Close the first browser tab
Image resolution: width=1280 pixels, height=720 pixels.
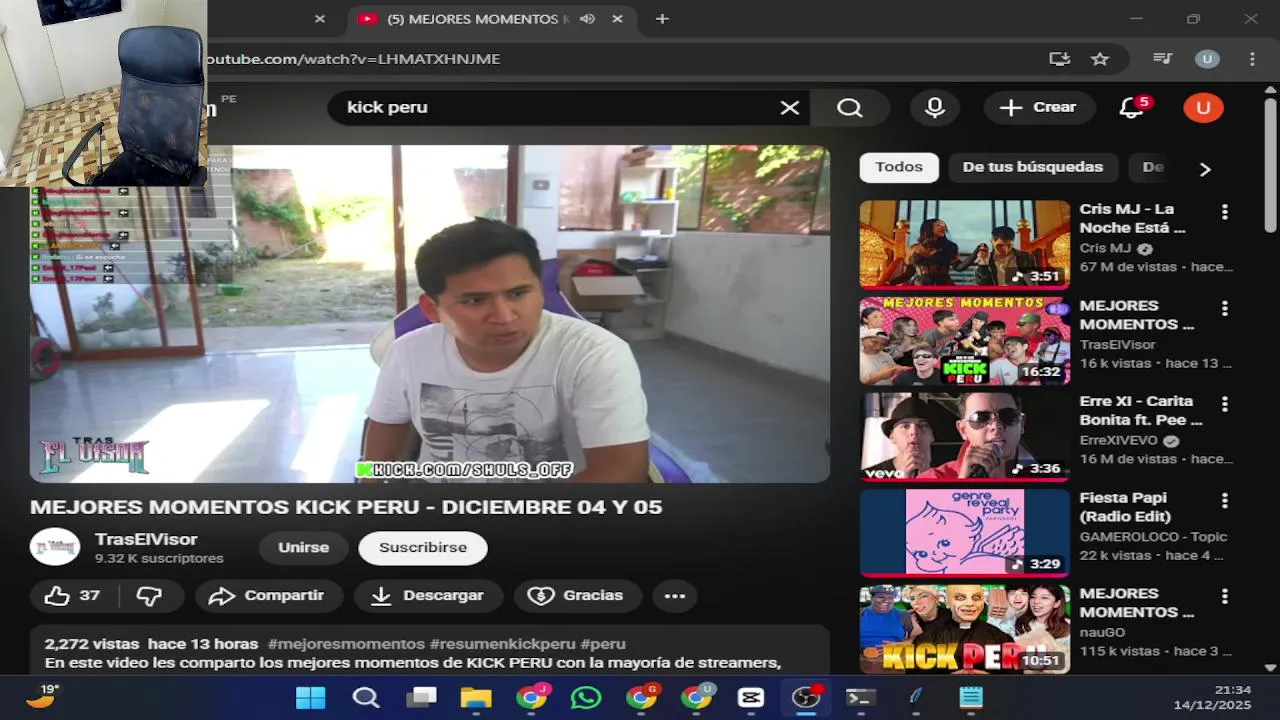click(320, 19)
